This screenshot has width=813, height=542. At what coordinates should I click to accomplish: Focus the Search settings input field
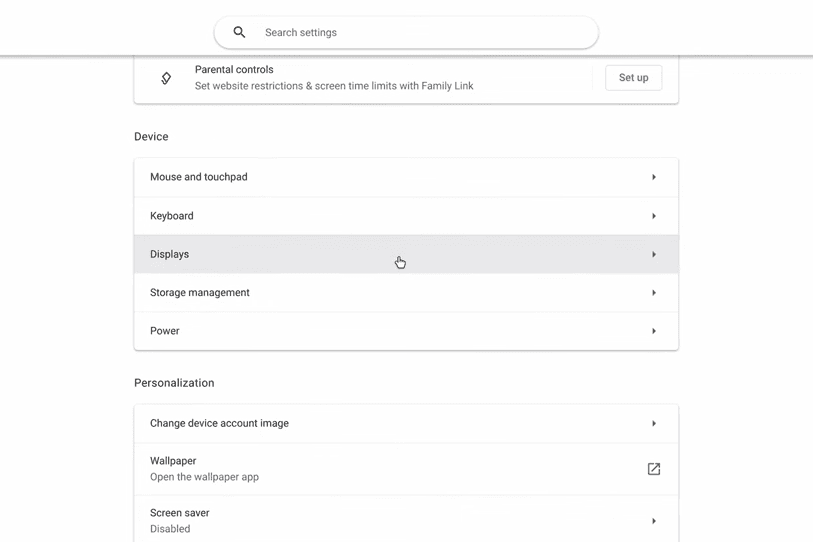click(x=420, y=32)
